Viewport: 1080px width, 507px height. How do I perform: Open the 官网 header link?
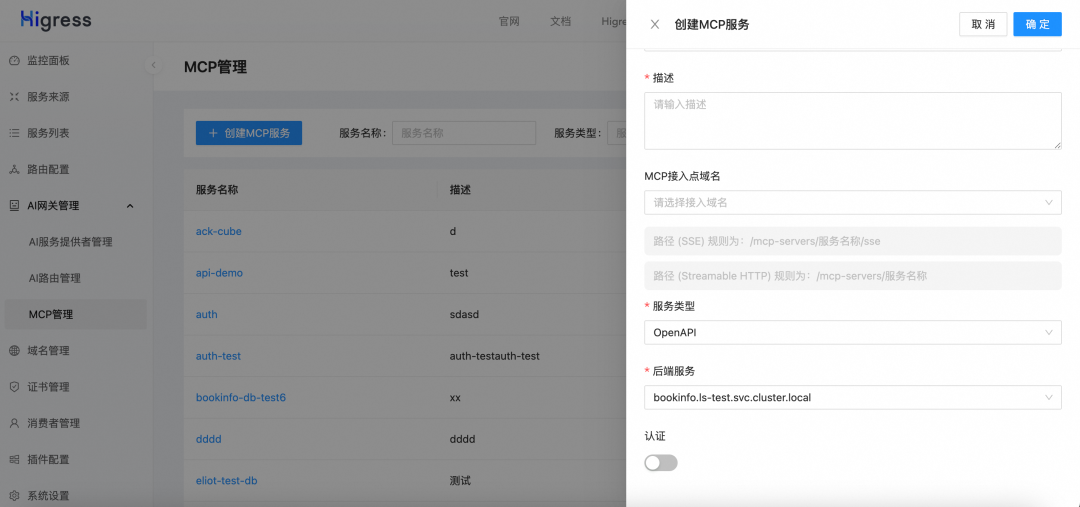tap(508, 21)
